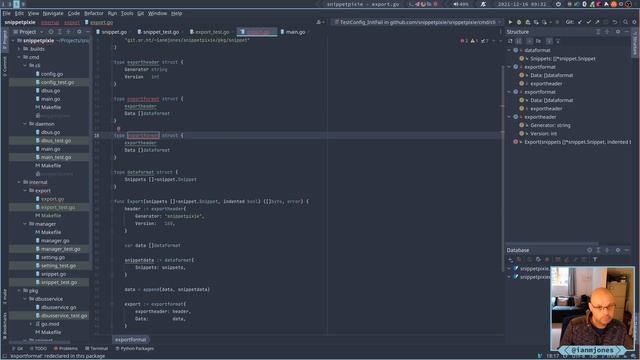Open the Git menu

click(140, 13)
